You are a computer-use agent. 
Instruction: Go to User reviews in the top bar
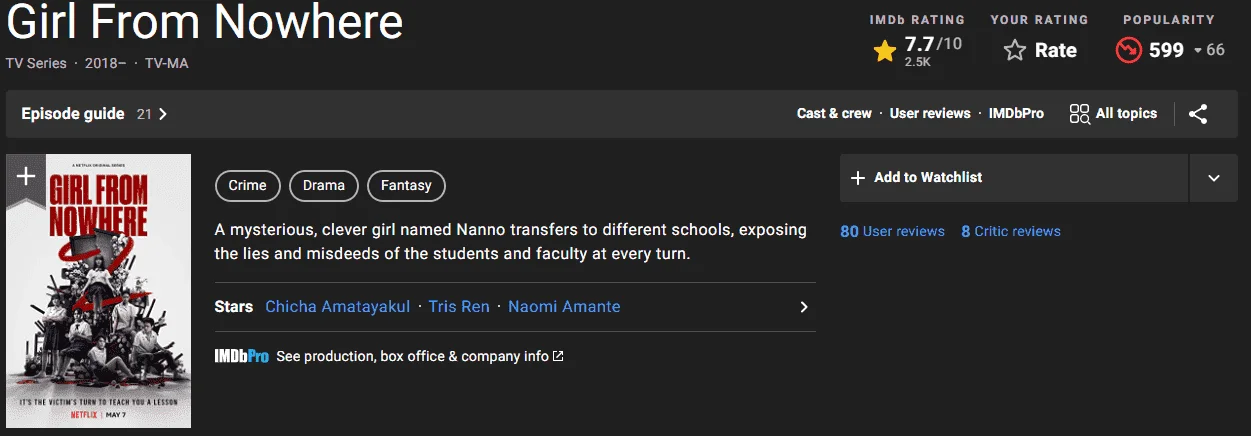[930, 114]
